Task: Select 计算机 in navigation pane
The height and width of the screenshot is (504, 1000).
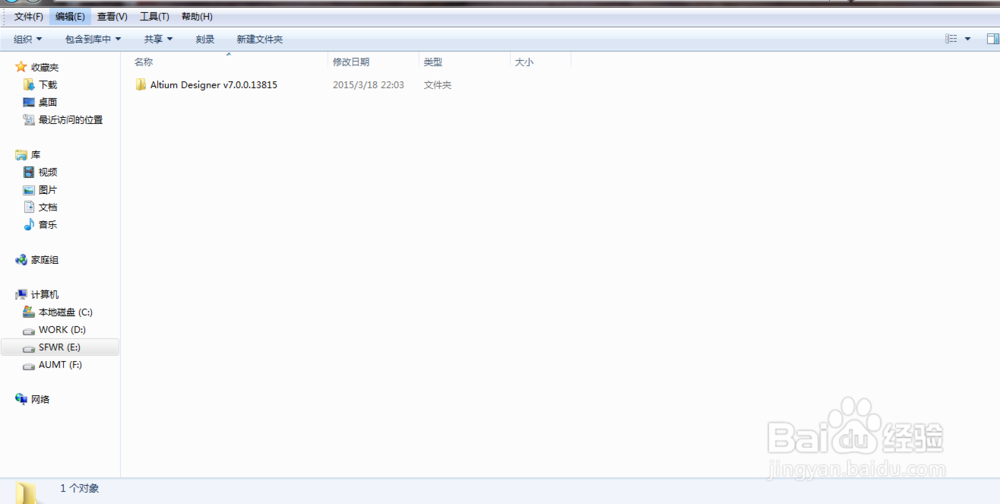Action: coord(45,295)
